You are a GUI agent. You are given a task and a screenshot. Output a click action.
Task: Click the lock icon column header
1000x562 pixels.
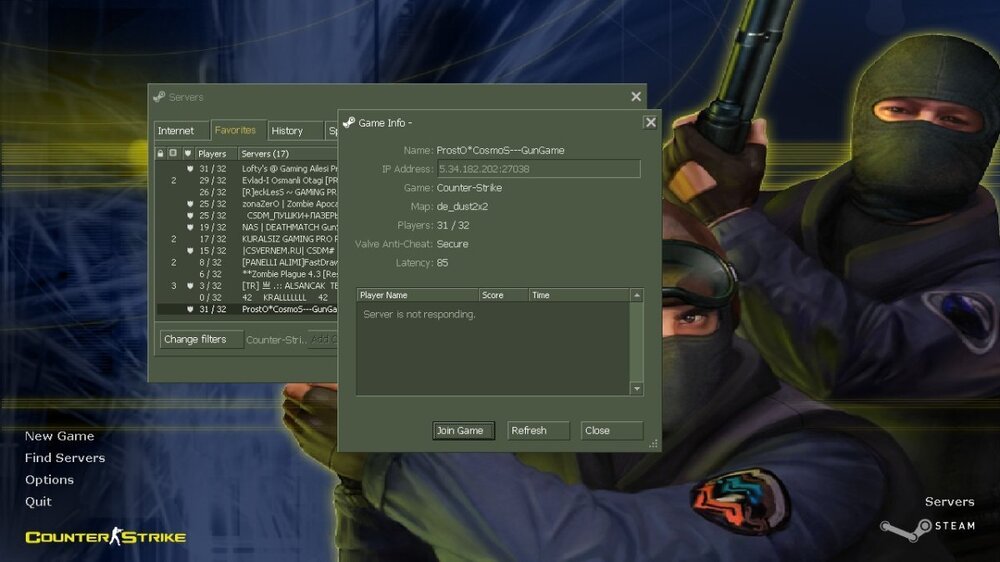tap(159, 154)
